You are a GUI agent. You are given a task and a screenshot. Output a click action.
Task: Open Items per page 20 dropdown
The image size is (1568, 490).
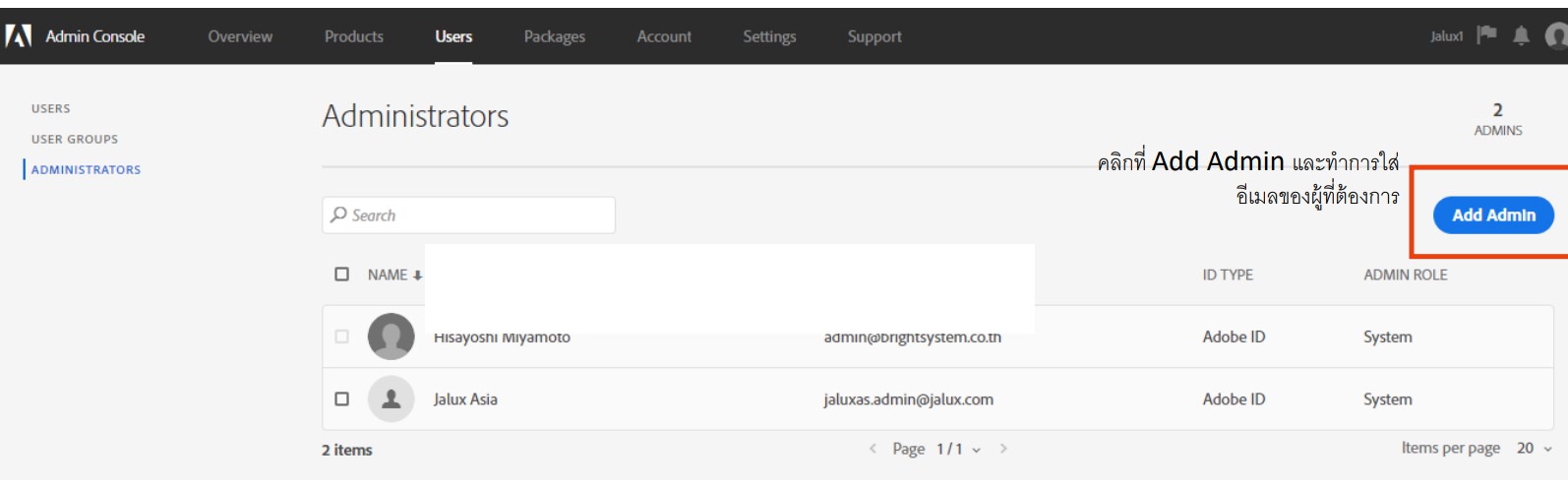coord(1534,448)
